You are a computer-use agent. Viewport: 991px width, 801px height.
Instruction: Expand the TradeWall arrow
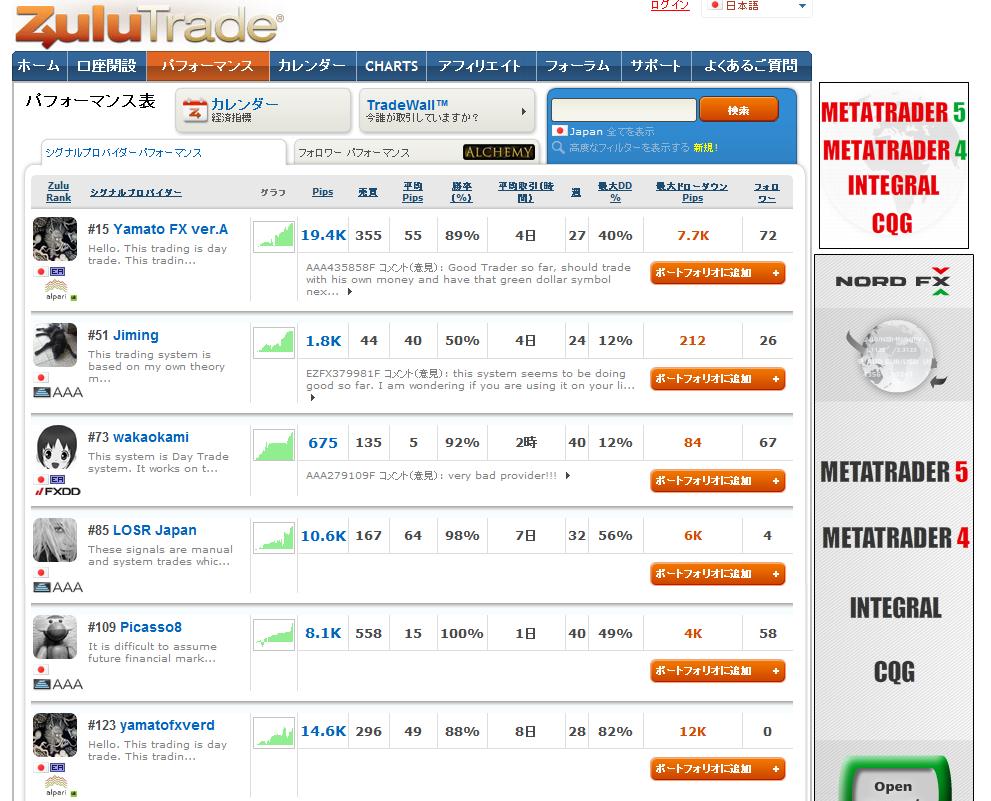coord(523,111)
